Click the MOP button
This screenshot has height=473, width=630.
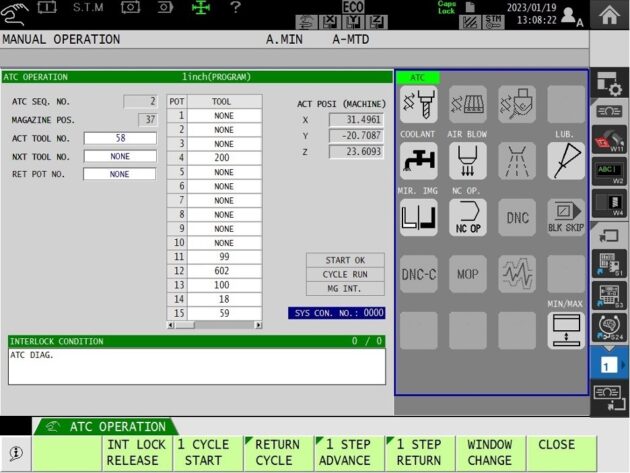point(468,274)
